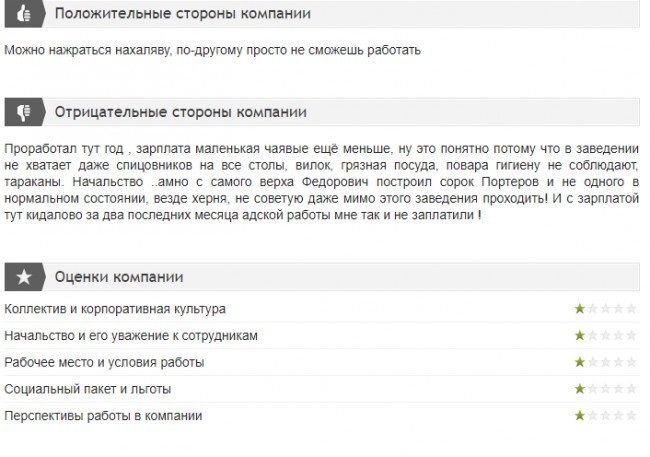Screen dimensions: 650x457
Task: Click the Перспективы работы в компании label
Action: 103,414
